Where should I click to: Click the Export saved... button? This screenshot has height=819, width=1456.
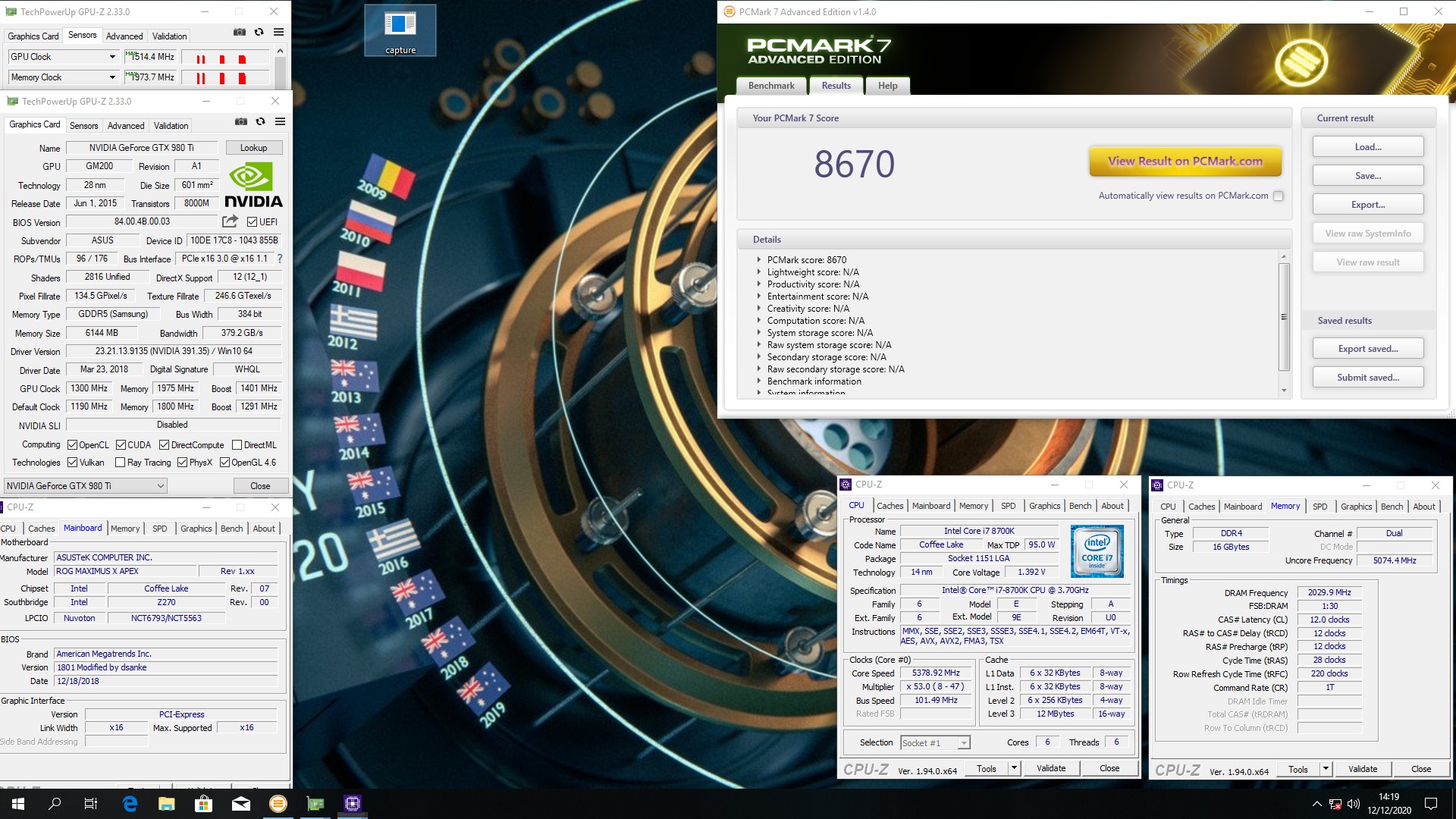coord(1368,349)
